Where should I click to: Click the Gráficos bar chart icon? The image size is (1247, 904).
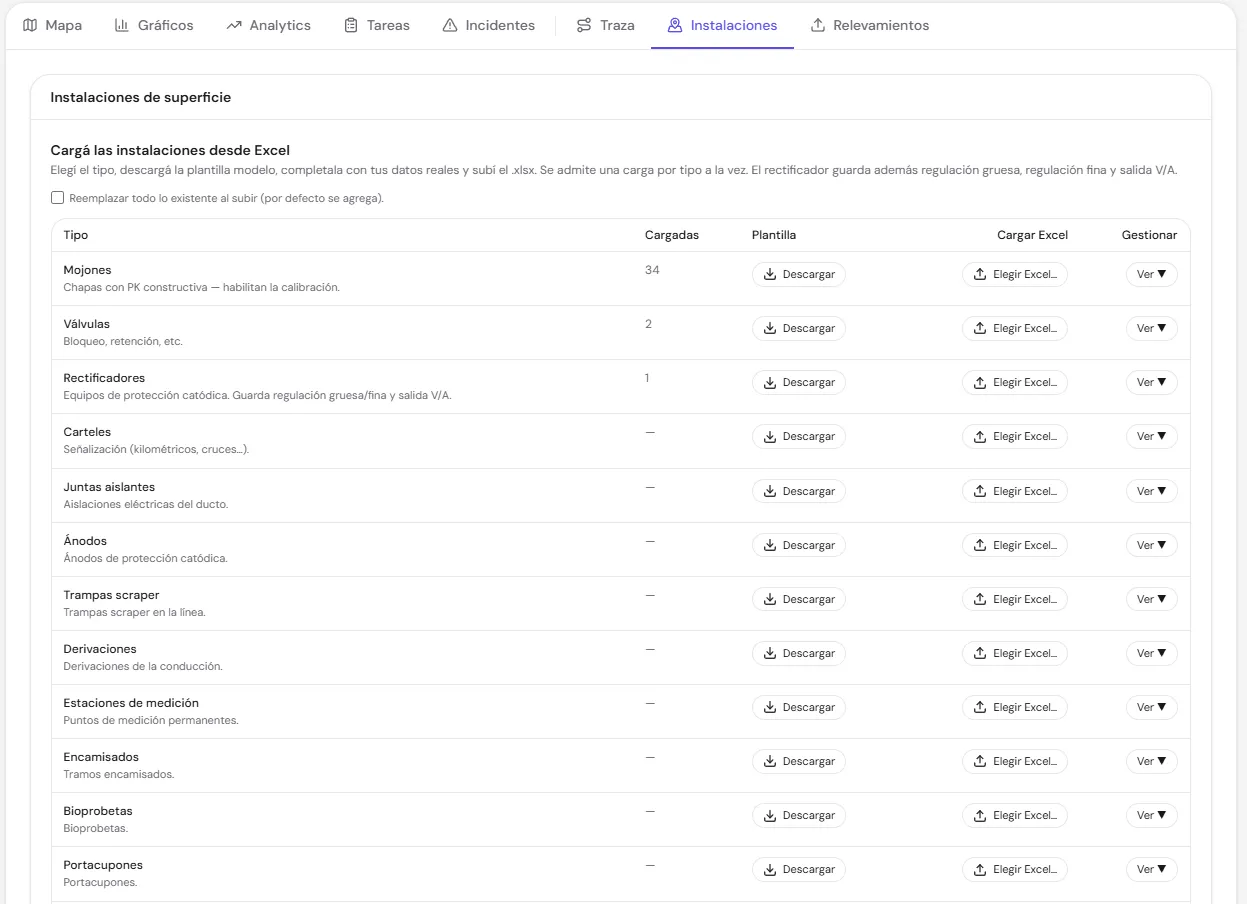pos(121,25)
